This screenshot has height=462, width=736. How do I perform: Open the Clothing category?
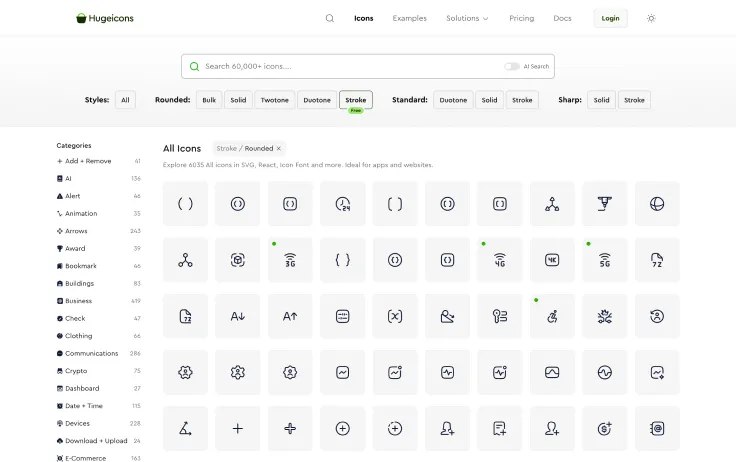coord(99,336)
